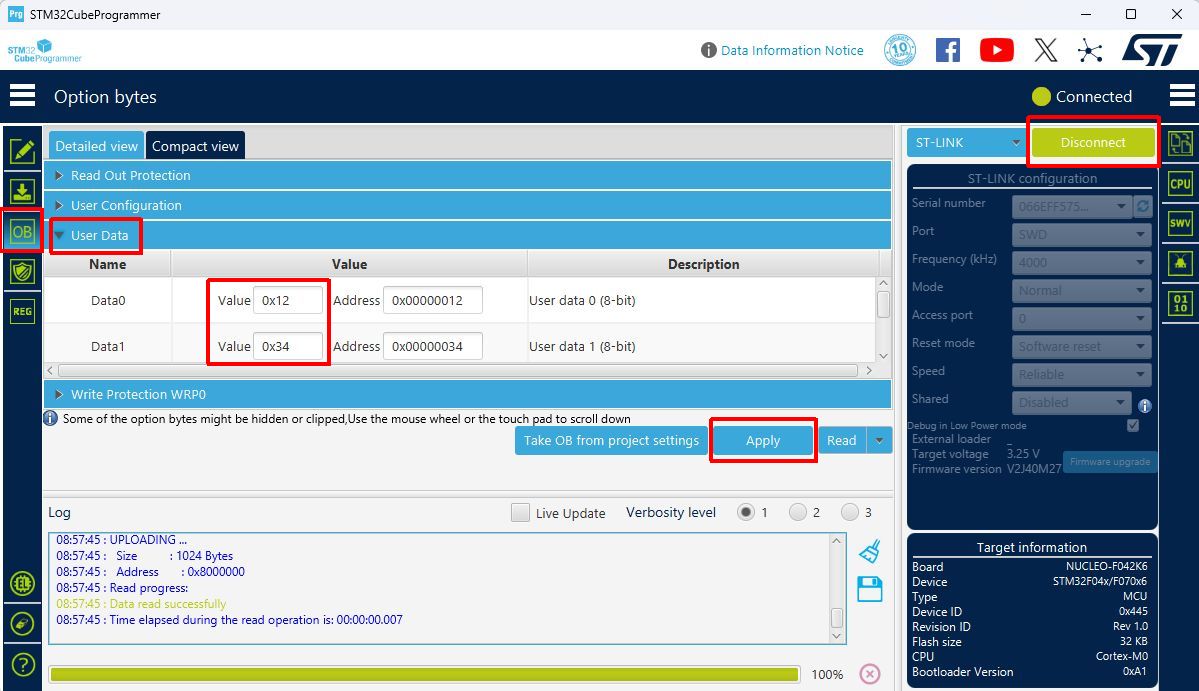Image resolution: width=1199 pixels, height=691 pixels.
Task: Click the ST logo
Action: (x=1152, y=50)
